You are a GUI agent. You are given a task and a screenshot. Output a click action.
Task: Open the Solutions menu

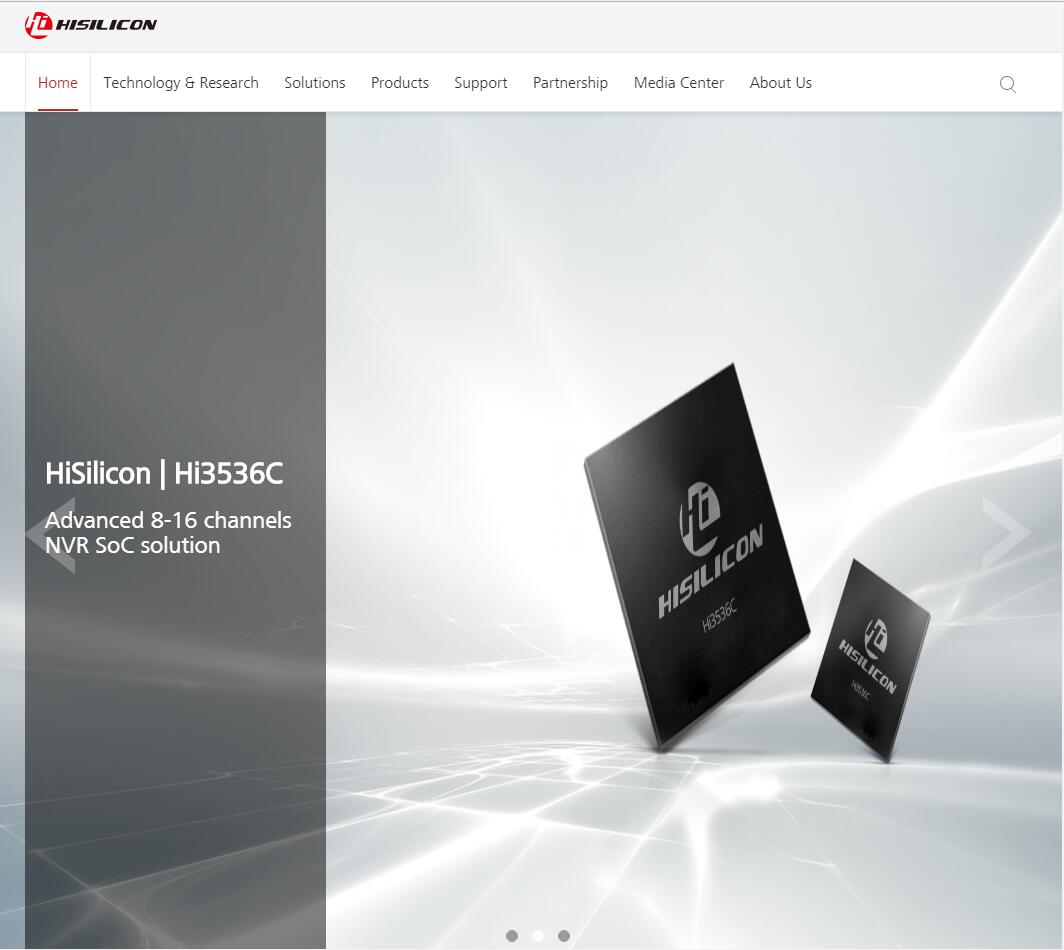click(315, 83)
